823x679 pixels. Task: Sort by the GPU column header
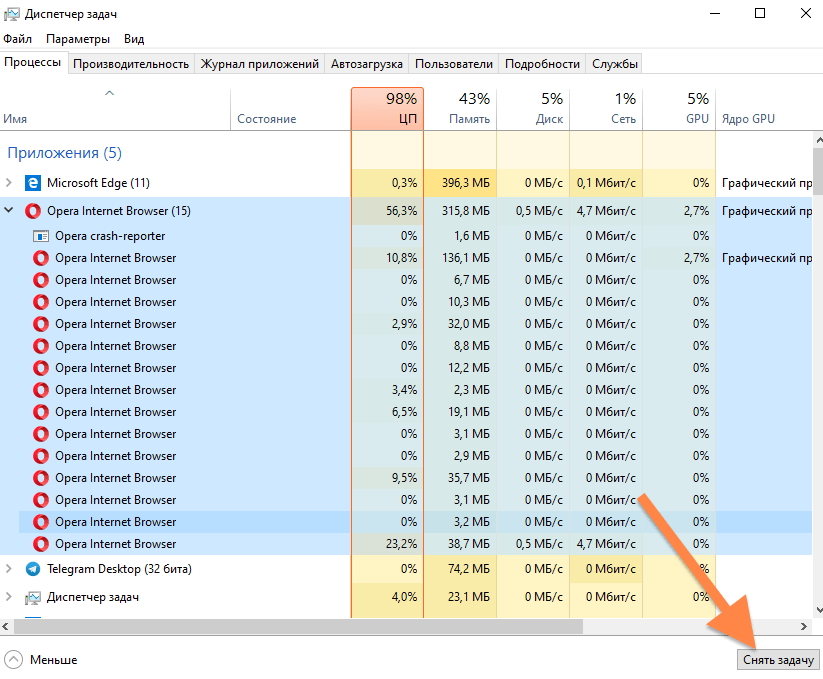click(x=679, y=109)
